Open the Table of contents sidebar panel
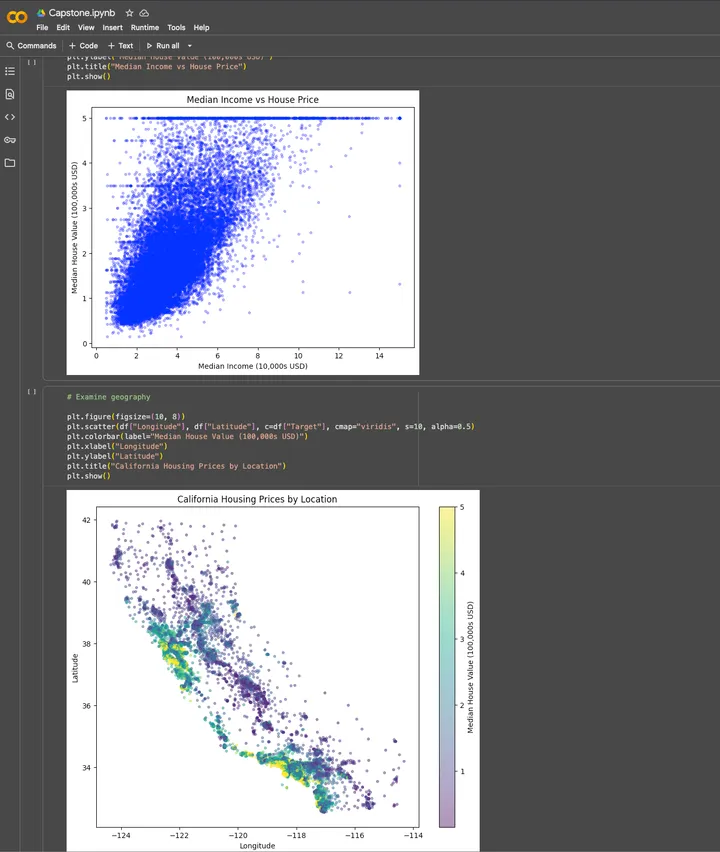This screenshot has width=720, height=852. tap(10, 71)
